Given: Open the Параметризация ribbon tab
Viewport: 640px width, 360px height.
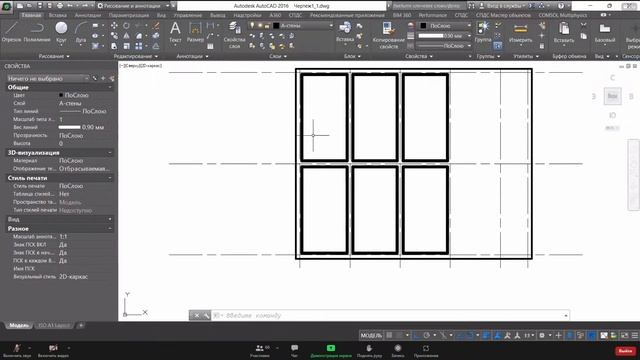Looking at the screenshot, I should 129,15.
